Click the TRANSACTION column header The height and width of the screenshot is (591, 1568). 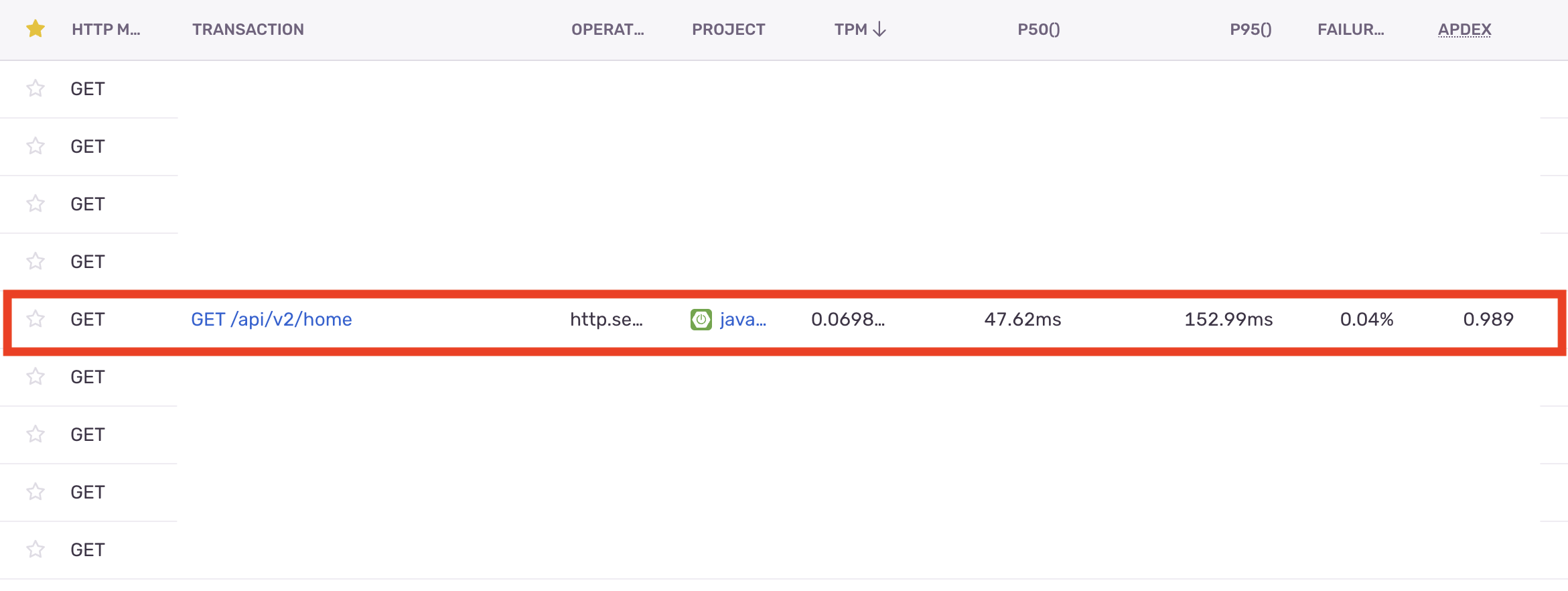[x=248, y=29]
